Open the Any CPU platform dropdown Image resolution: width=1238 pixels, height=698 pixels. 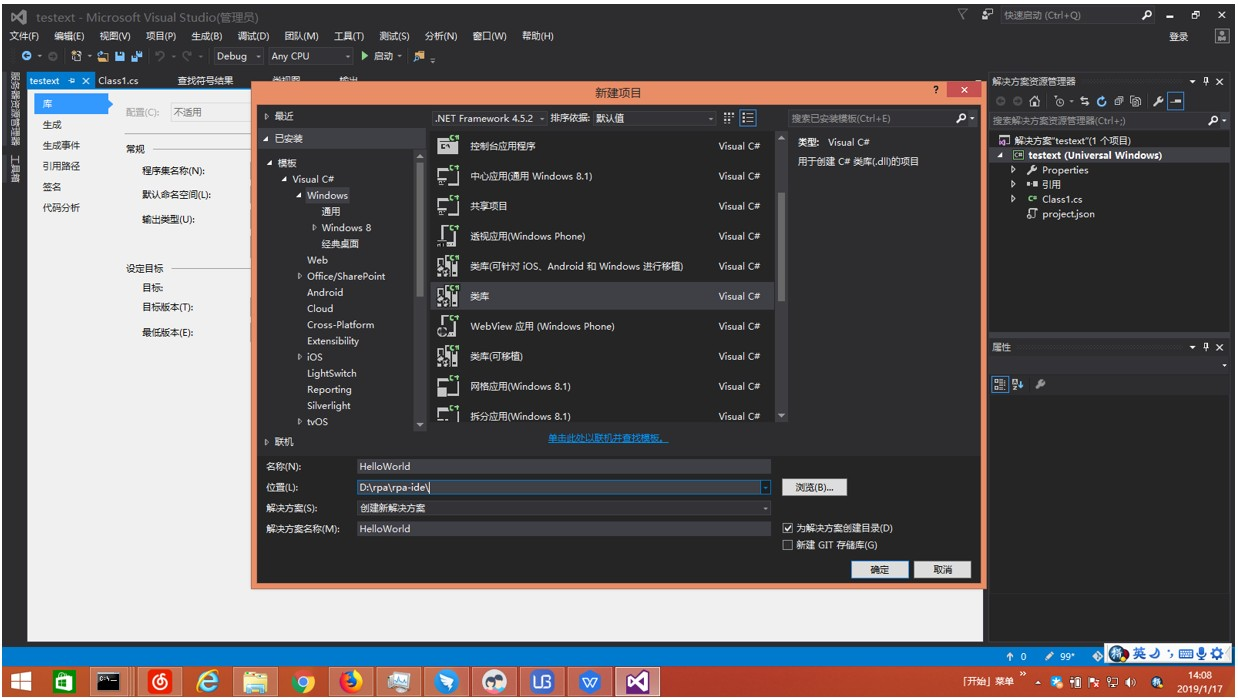[311, 56]
